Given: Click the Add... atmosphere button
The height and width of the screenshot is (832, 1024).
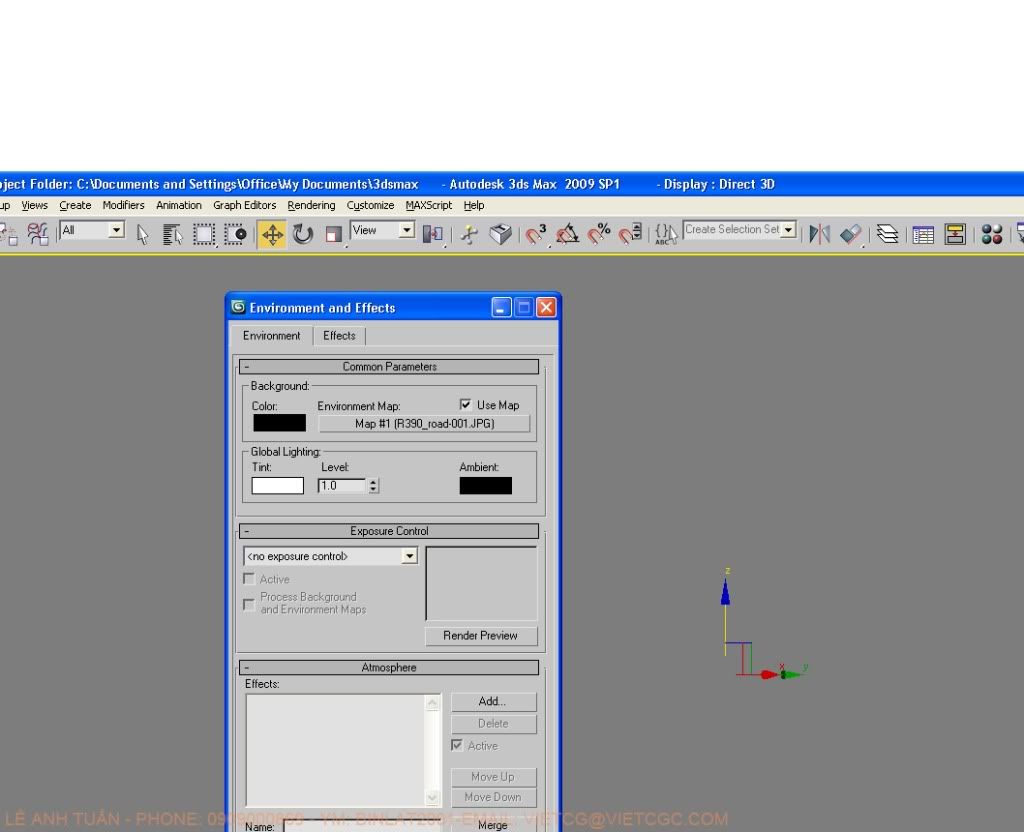Looking at the screenshot, I should pyautogui.click(x=493, y=701).
